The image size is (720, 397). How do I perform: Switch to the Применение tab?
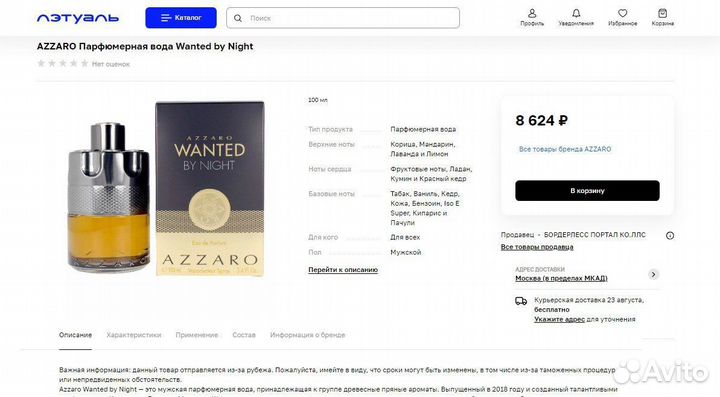click(197, 335)
